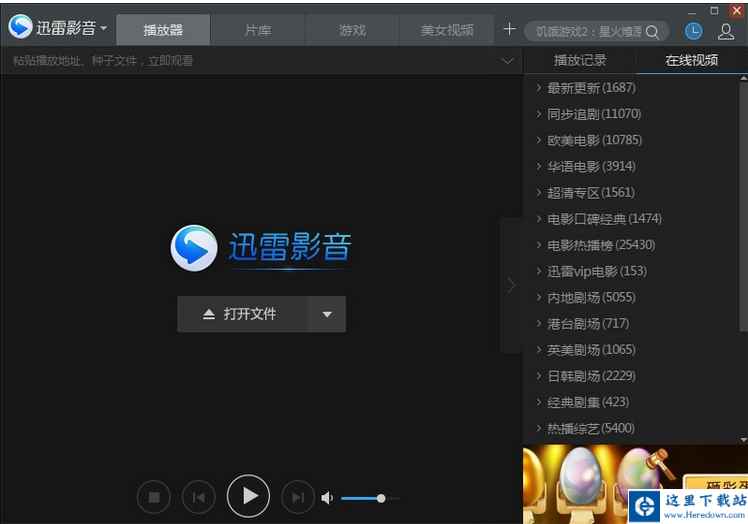Image resolution: width=748 pixels, height=524 pixels.
Task: Switch to the 在线视频 tab
Action: coord(692,60)
